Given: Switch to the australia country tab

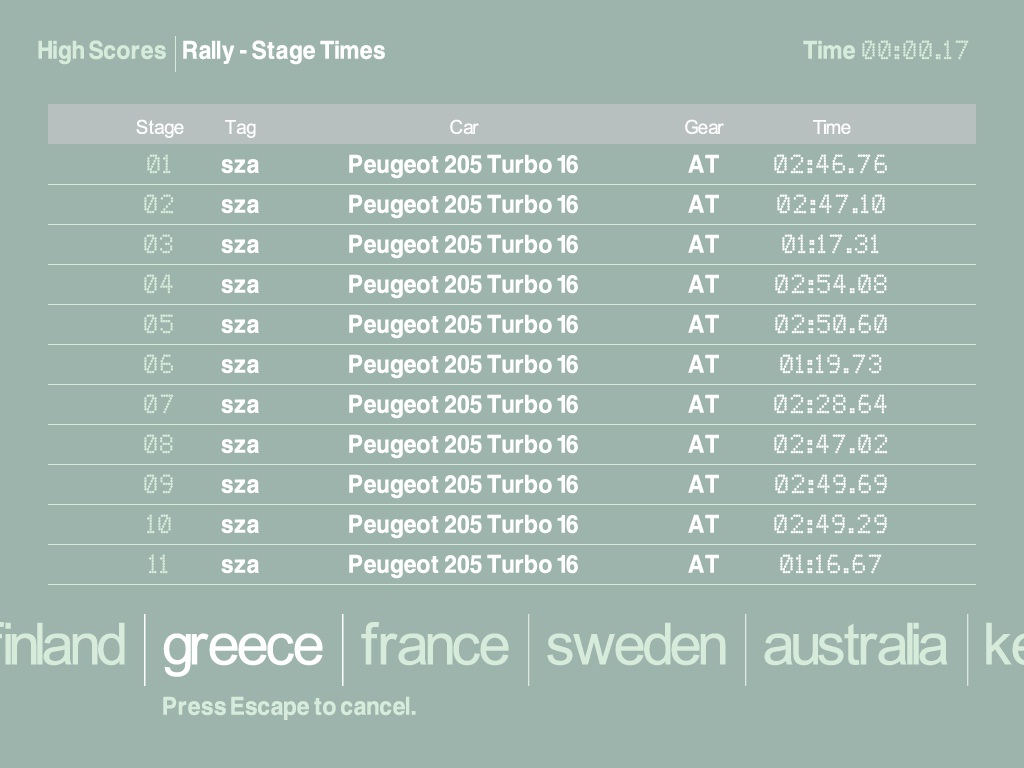Looking at the screenshot, I should click(x=855, y=646).
